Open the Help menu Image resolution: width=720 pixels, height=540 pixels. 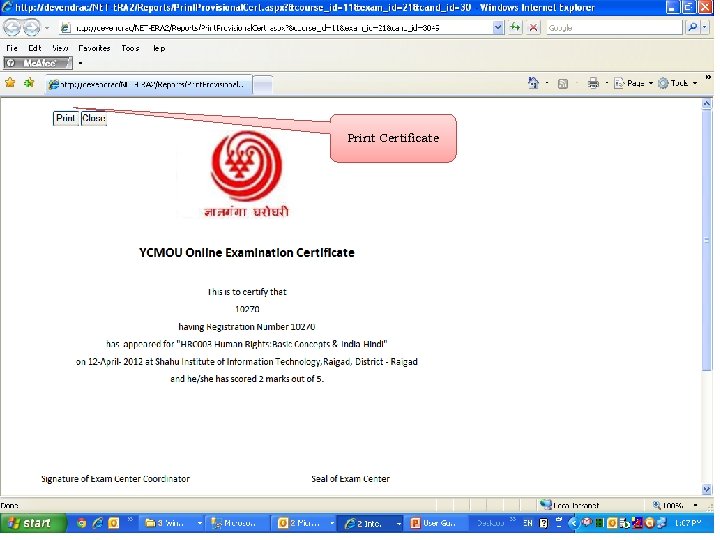tap(159, 48)
